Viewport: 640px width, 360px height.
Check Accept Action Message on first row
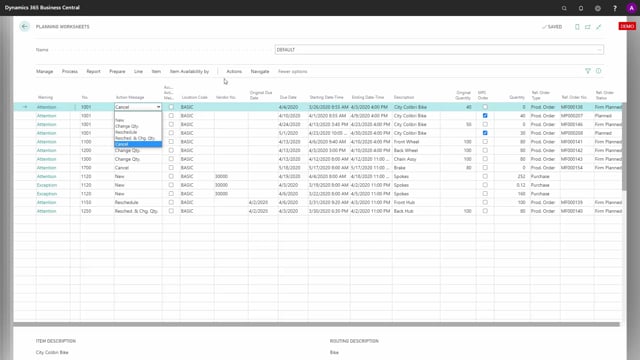coord(171,107)
